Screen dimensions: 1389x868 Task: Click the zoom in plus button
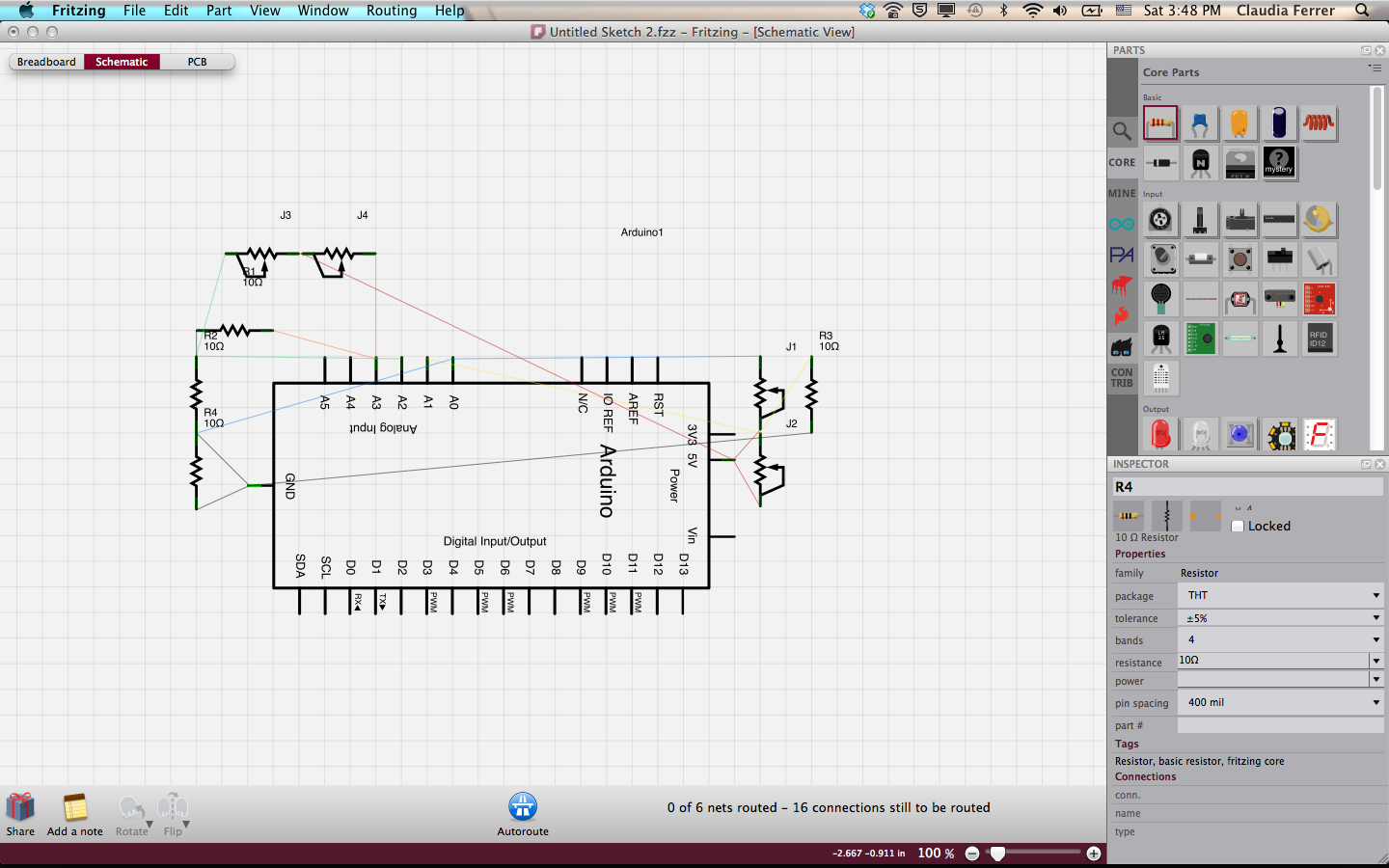1093,854
